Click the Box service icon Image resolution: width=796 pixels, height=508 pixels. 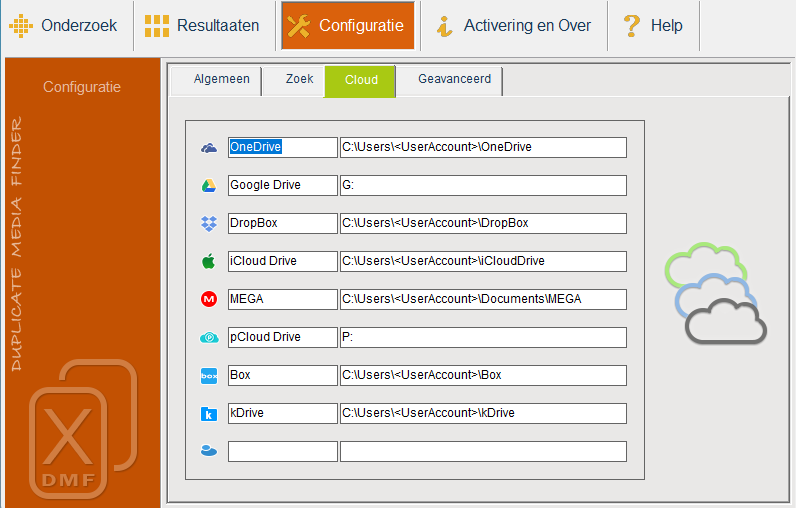pos(209,376)
